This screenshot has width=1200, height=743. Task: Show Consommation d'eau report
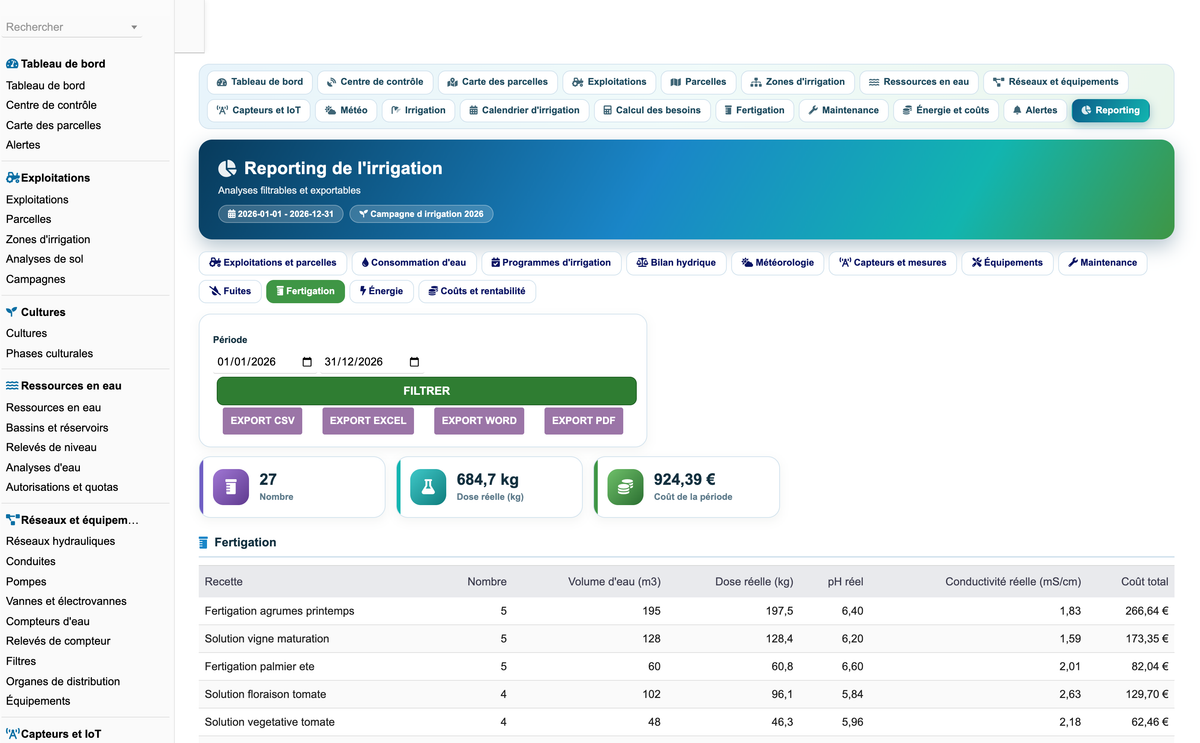(x=413, y=262)
